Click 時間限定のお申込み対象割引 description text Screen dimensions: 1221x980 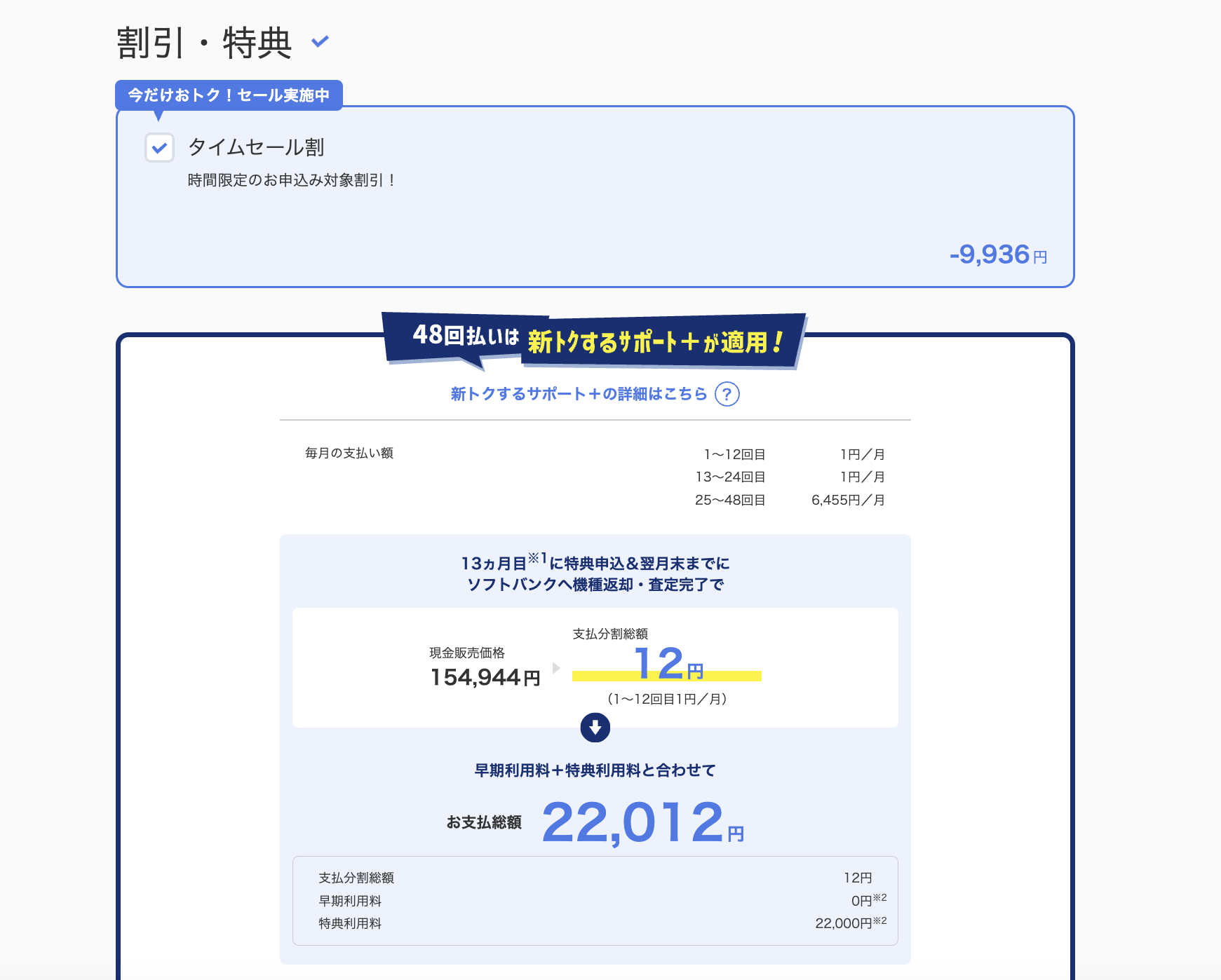tap(292, 181)
